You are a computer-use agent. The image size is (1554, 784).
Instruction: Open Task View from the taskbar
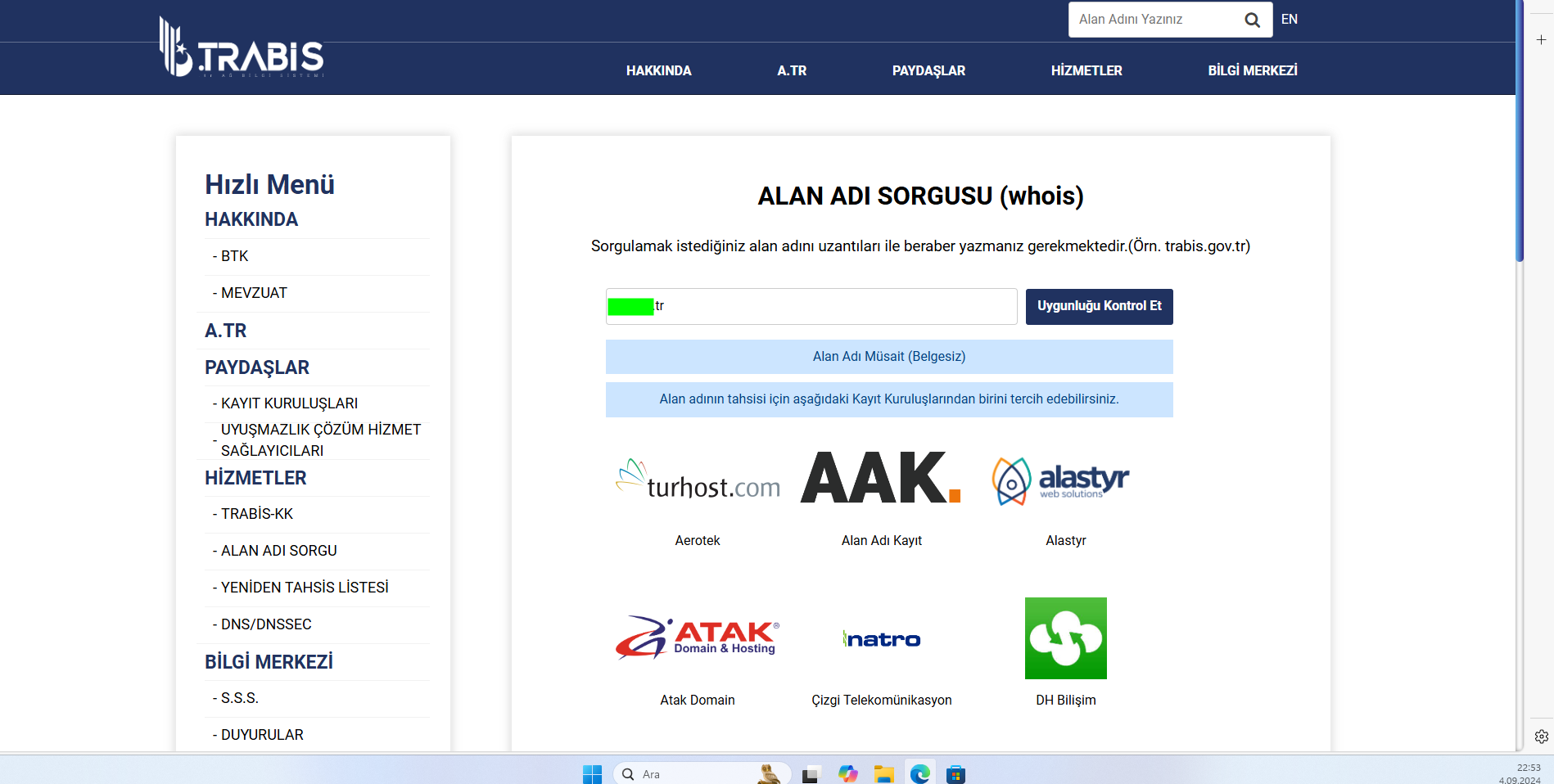tap(811, 774)
